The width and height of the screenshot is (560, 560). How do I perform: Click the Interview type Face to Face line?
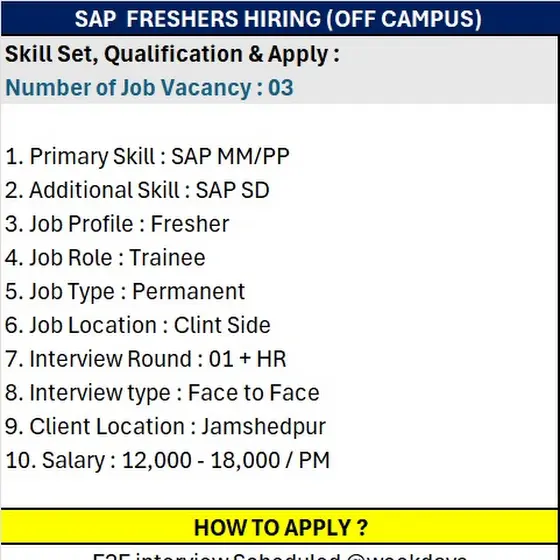162,393
